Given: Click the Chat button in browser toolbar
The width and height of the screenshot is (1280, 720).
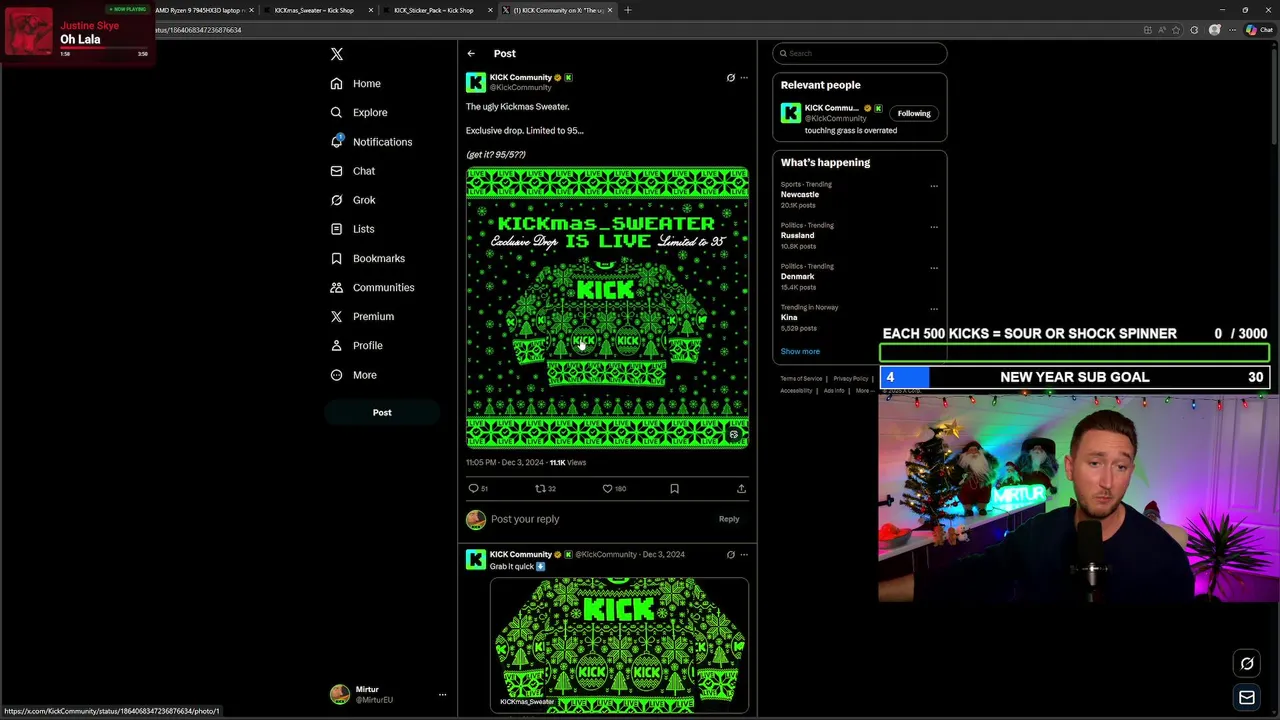Looking at the screenshot, I should pyautogui.click(x=1259, y=30).
